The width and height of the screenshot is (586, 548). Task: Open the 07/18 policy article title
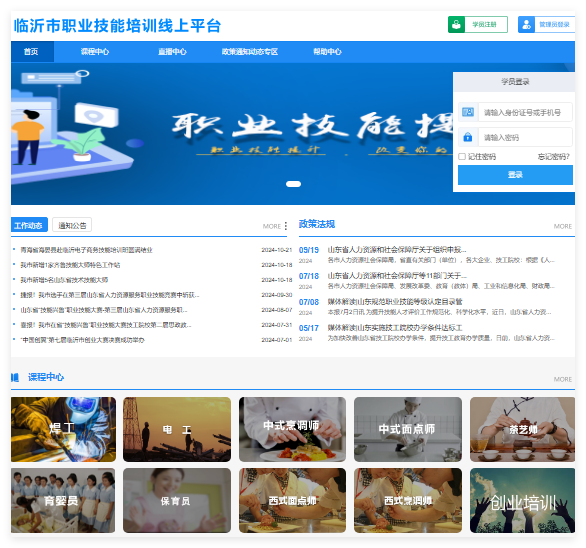(x=397, y=275)
